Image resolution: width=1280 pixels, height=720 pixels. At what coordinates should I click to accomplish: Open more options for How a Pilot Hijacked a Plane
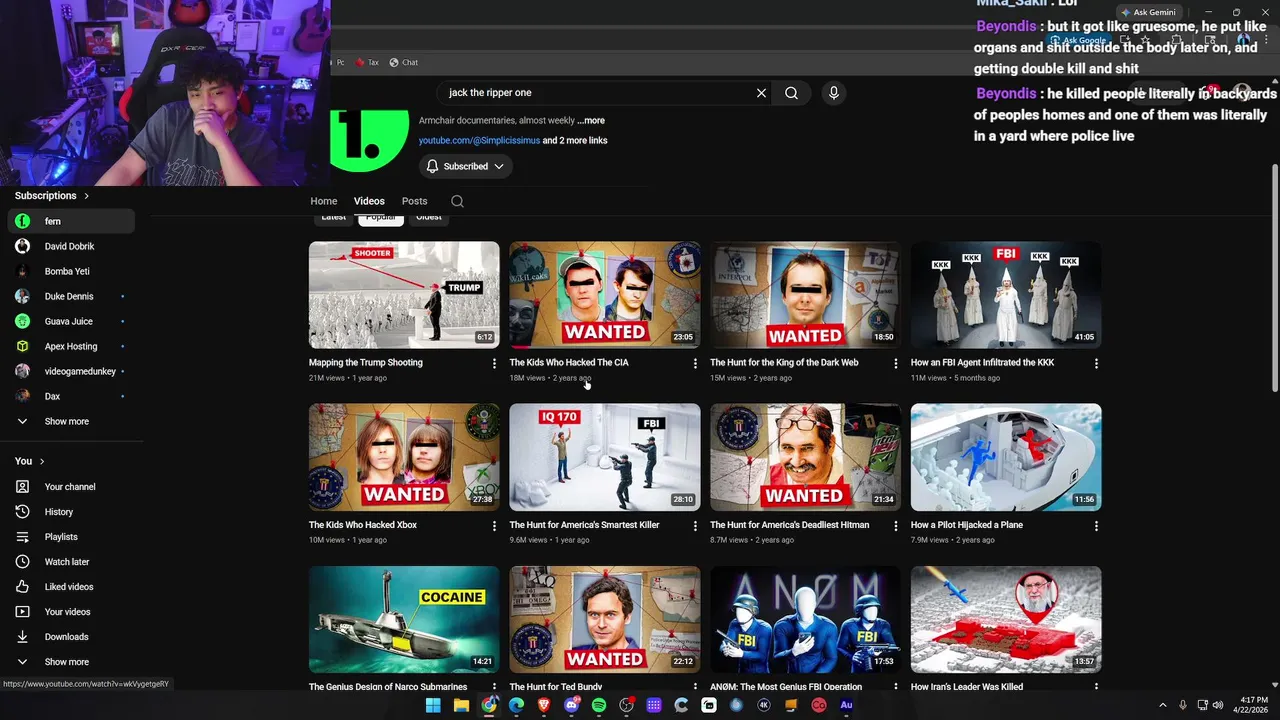pos(1096,526)
